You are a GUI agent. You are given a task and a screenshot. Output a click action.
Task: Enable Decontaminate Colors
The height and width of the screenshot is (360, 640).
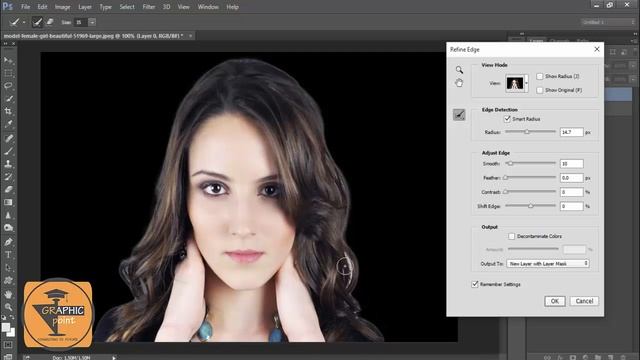[x=511, y=236]
